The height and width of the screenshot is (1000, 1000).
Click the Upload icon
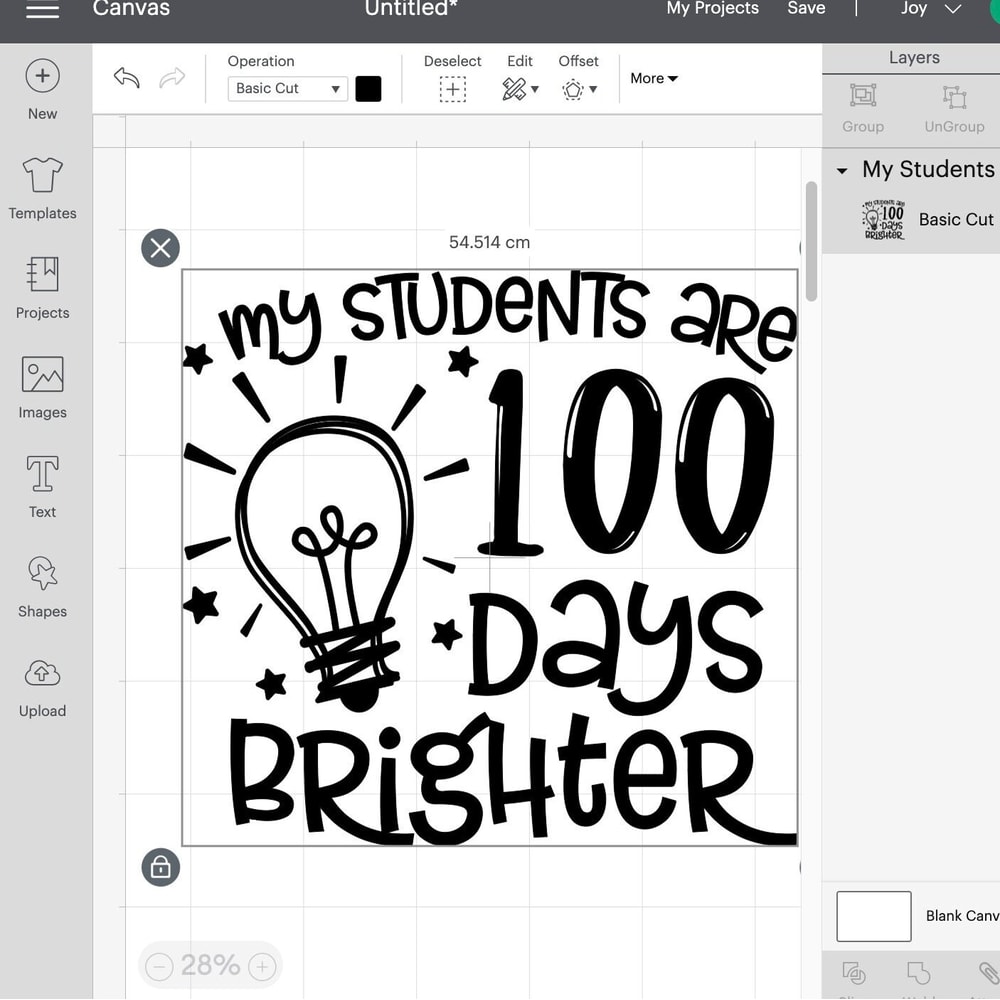click(42, 686)
